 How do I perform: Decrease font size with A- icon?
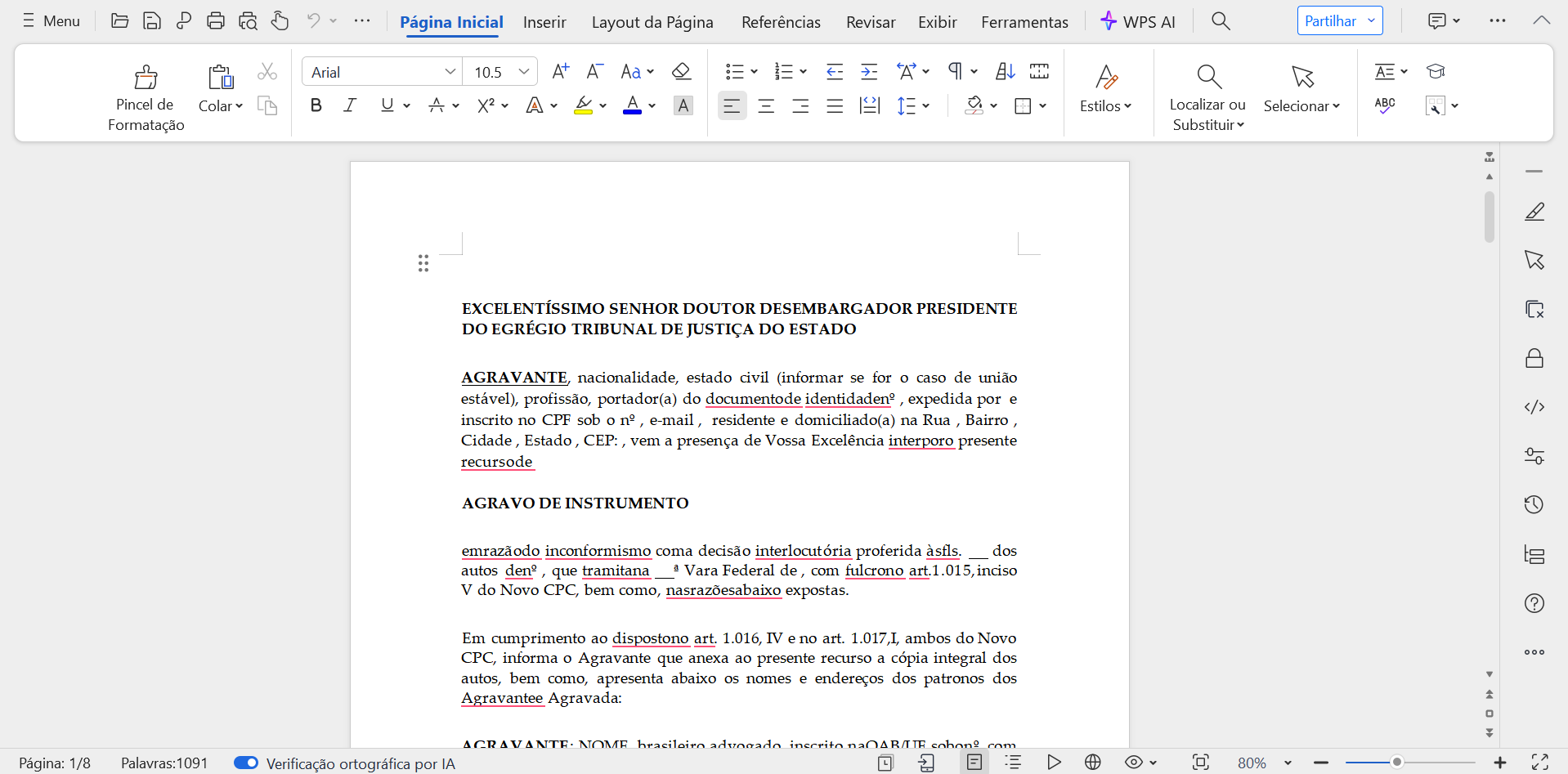[x=595, y=71]
